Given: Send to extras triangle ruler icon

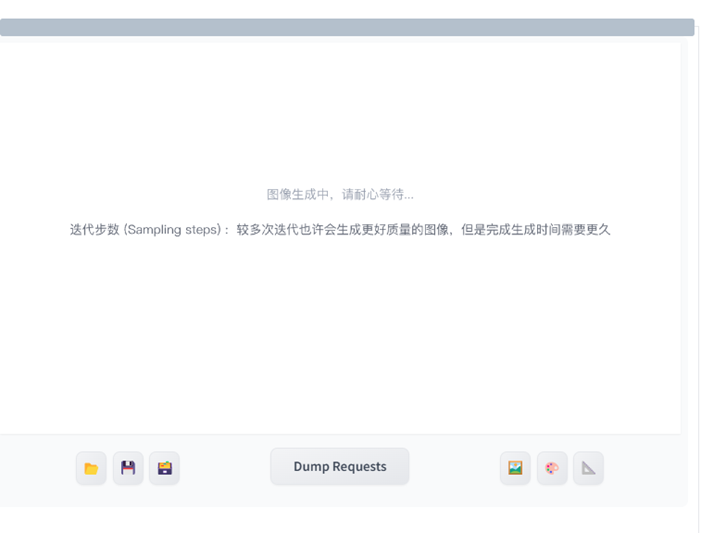Looking at the screenshot, I should click(588, 468).
